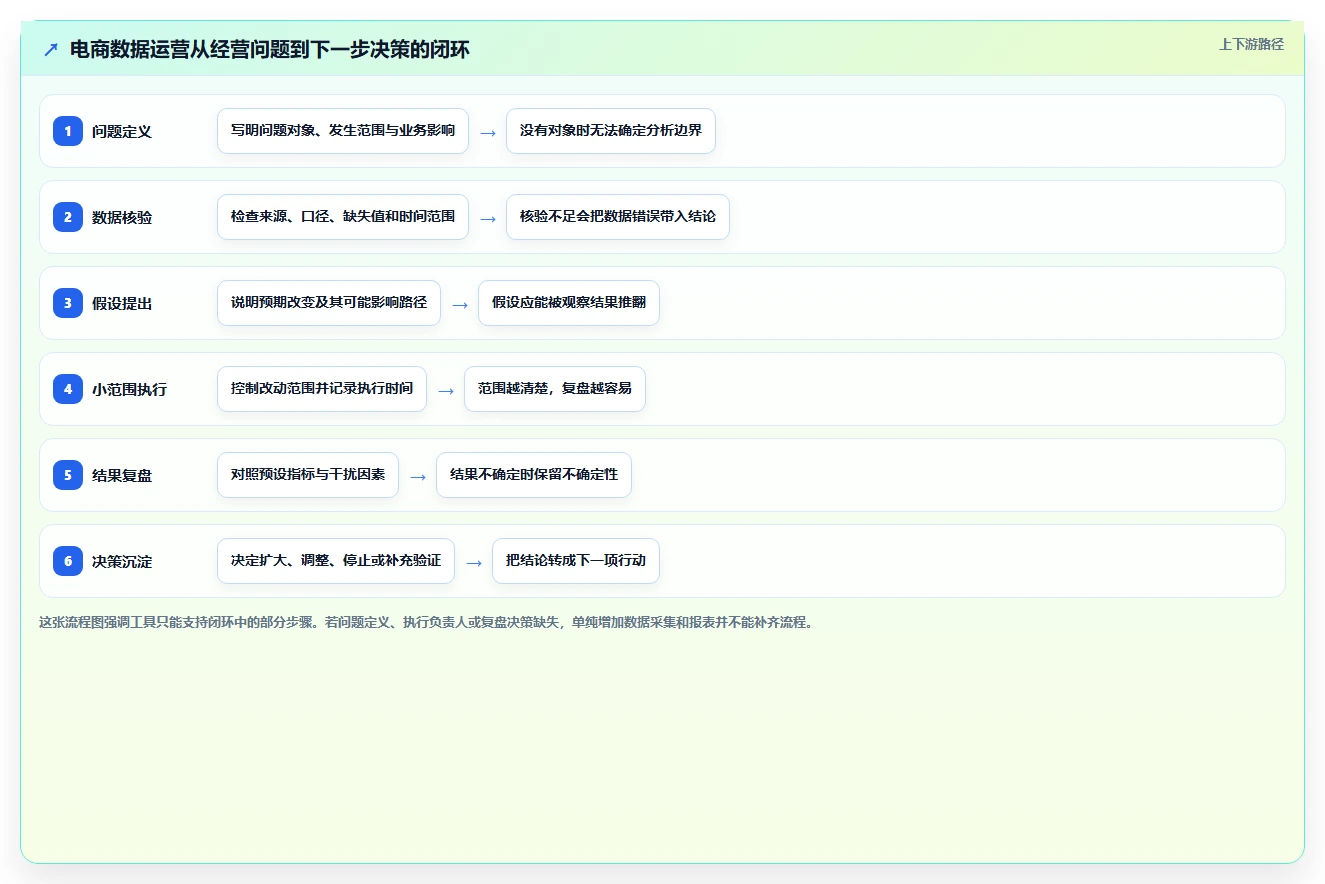Click the 对照预设指标与干扰因素 box

click(308, 475)
